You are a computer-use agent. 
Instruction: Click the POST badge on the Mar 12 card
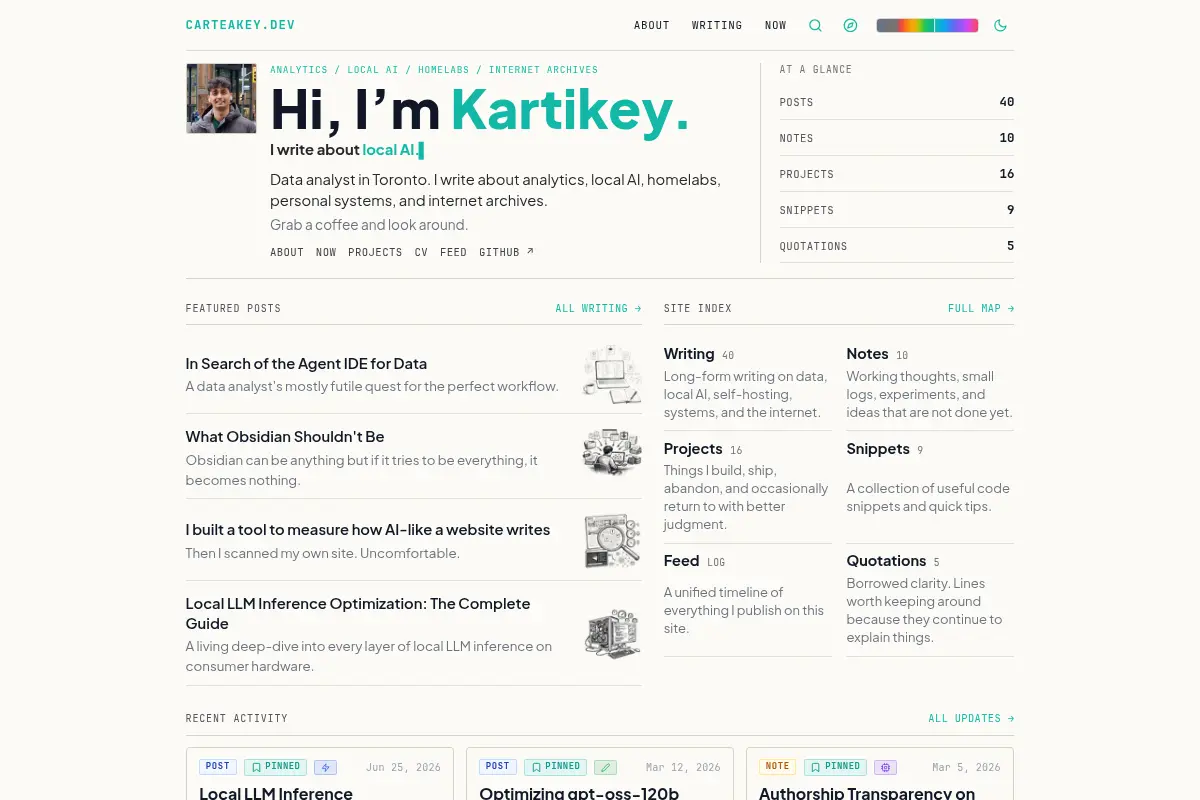pyautogui.click(x=498, y=767)
